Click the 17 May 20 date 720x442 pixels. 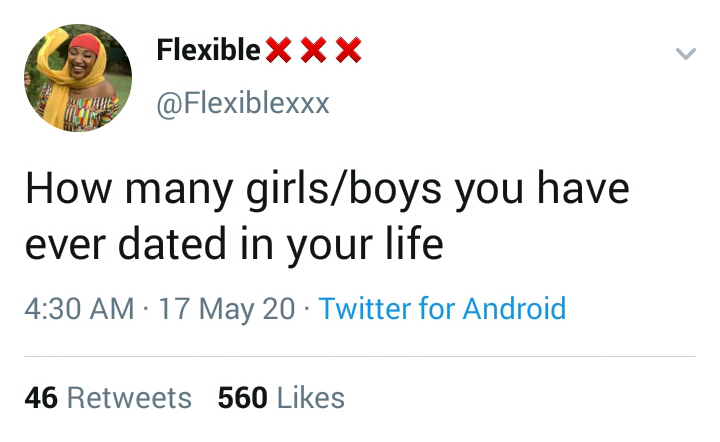tap(226, 308)
